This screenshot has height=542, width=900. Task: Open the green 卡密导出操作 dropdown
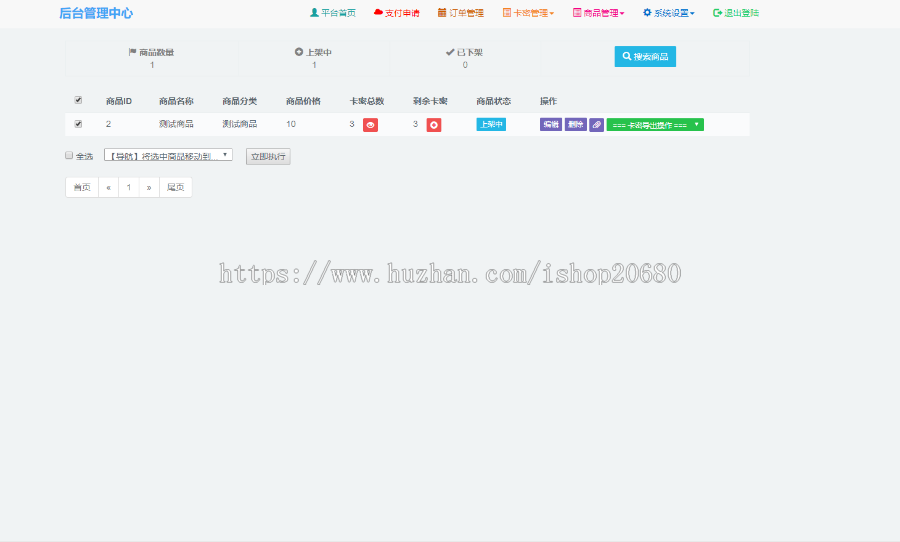point(655,125)
